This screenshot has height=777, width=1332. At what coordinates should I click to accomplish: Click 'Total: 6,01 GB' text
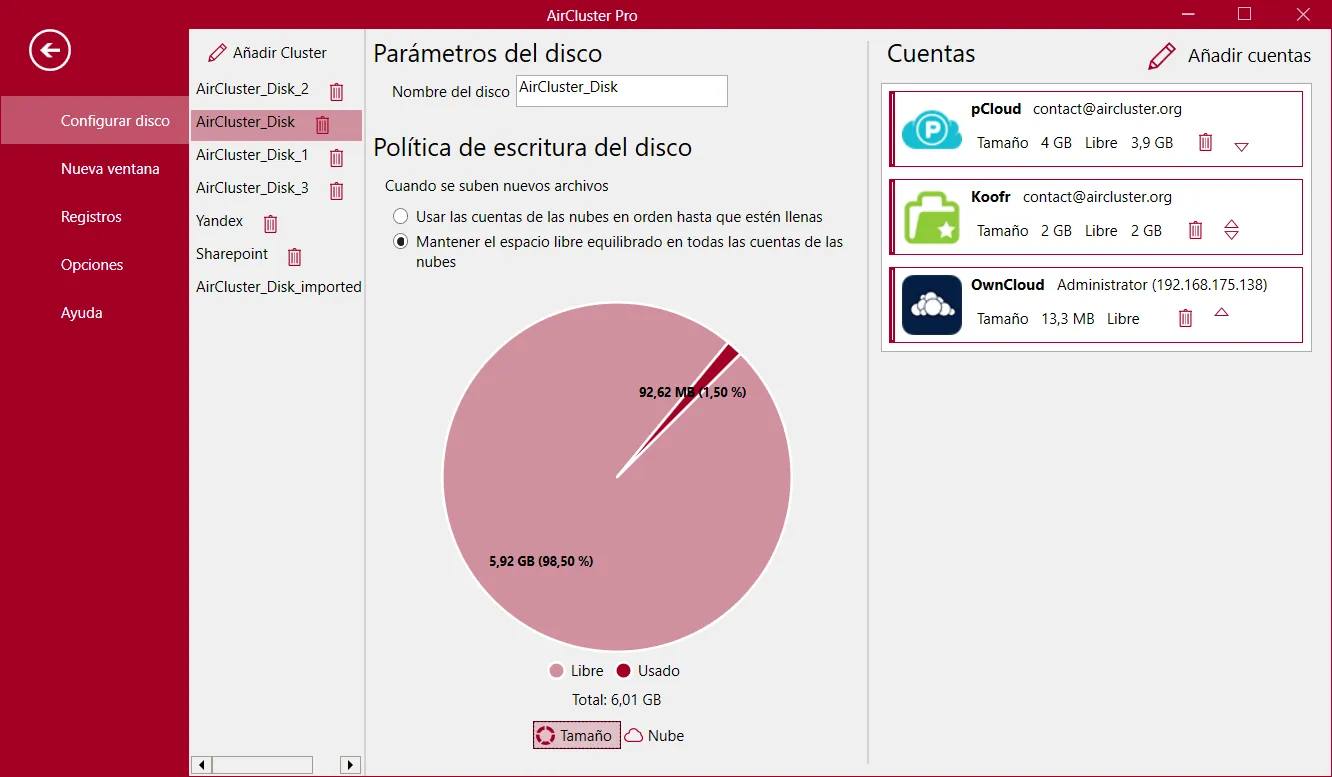tap(616, 700)
